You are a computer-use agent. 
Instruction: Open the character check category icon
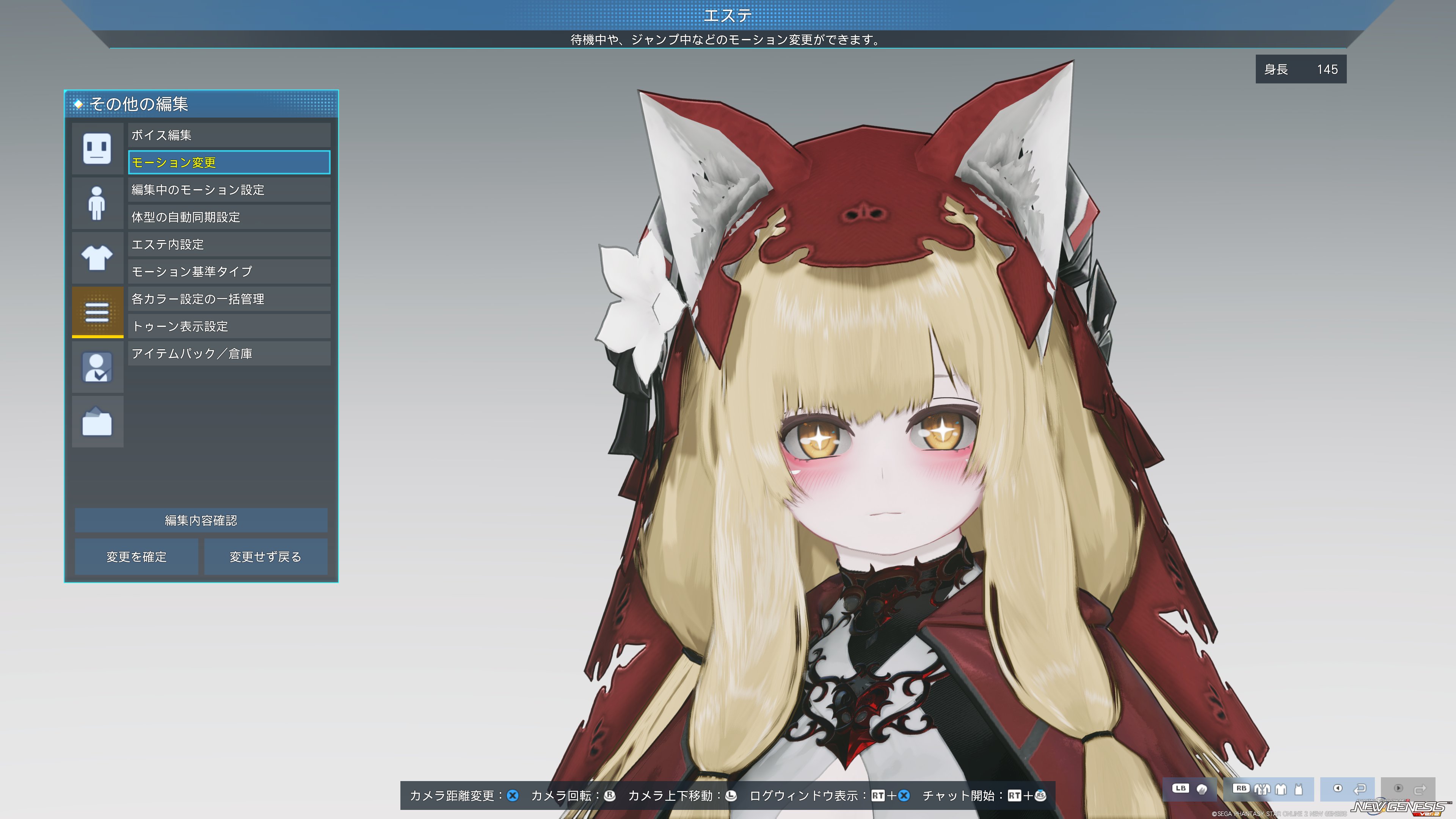[97, 367]
